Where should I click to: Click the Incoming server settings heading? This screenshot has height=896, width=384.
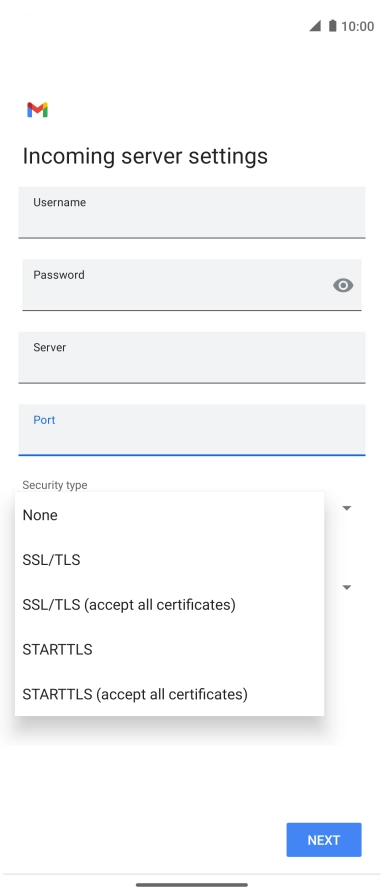(145, 156)
